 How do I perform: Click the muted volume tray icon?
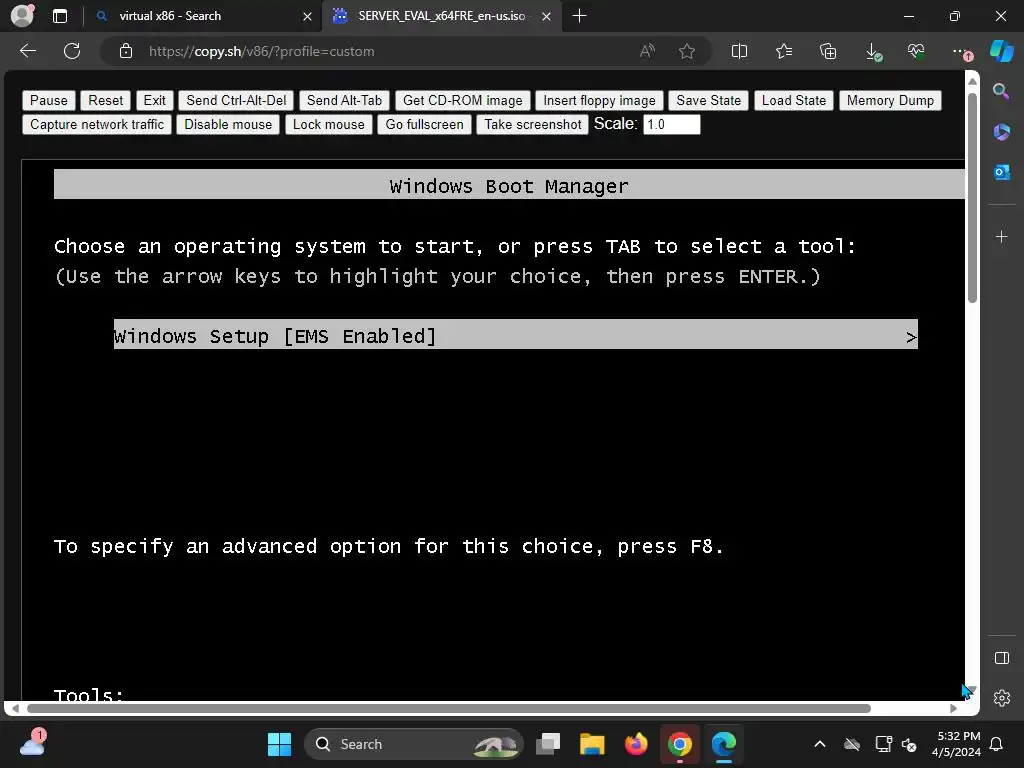click(908, 744)
